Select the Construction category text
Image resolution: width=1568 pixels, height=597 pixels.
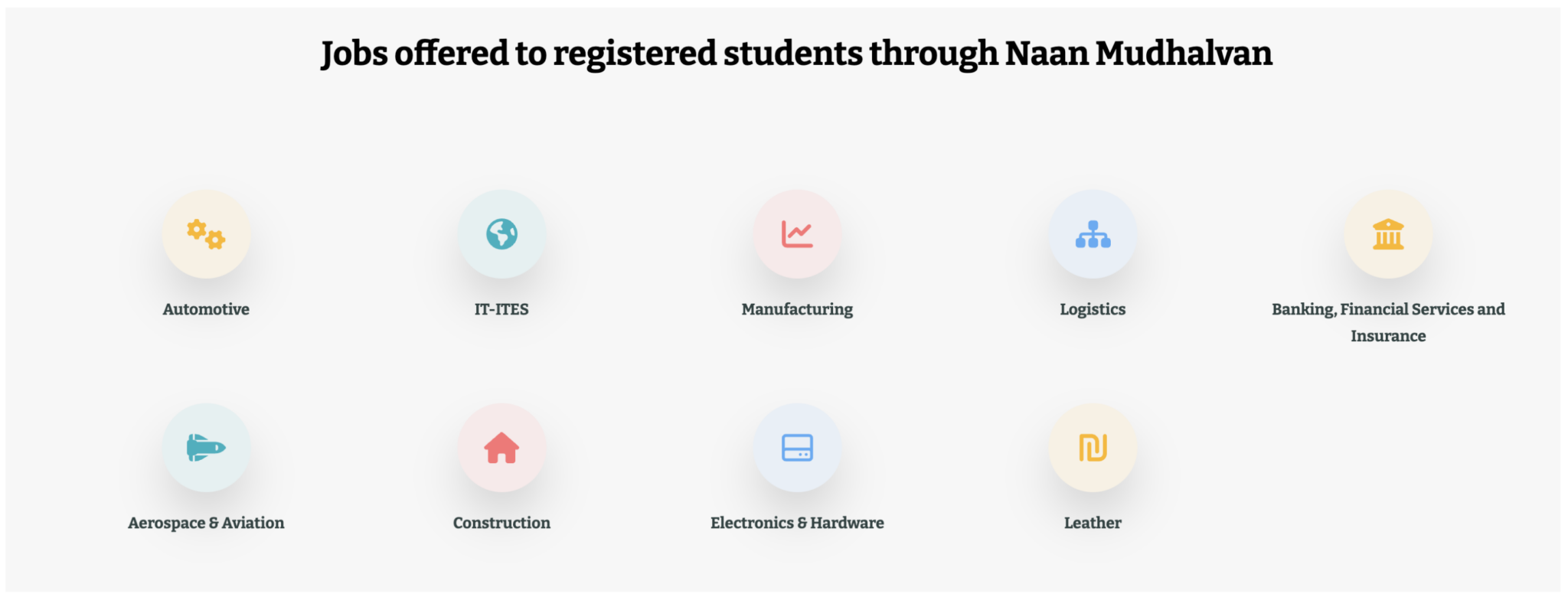(501, 523)
